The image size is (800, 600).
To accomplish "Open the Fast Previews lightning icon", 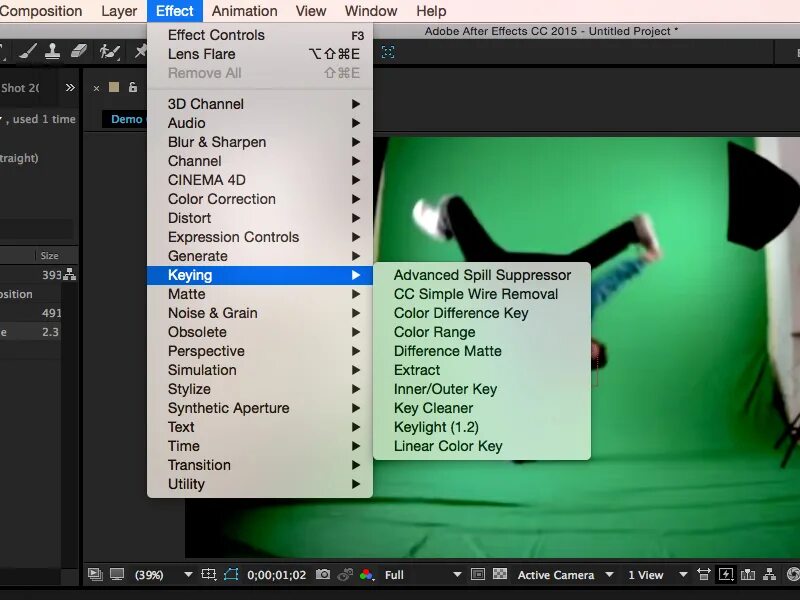I will tap(726, 573).
